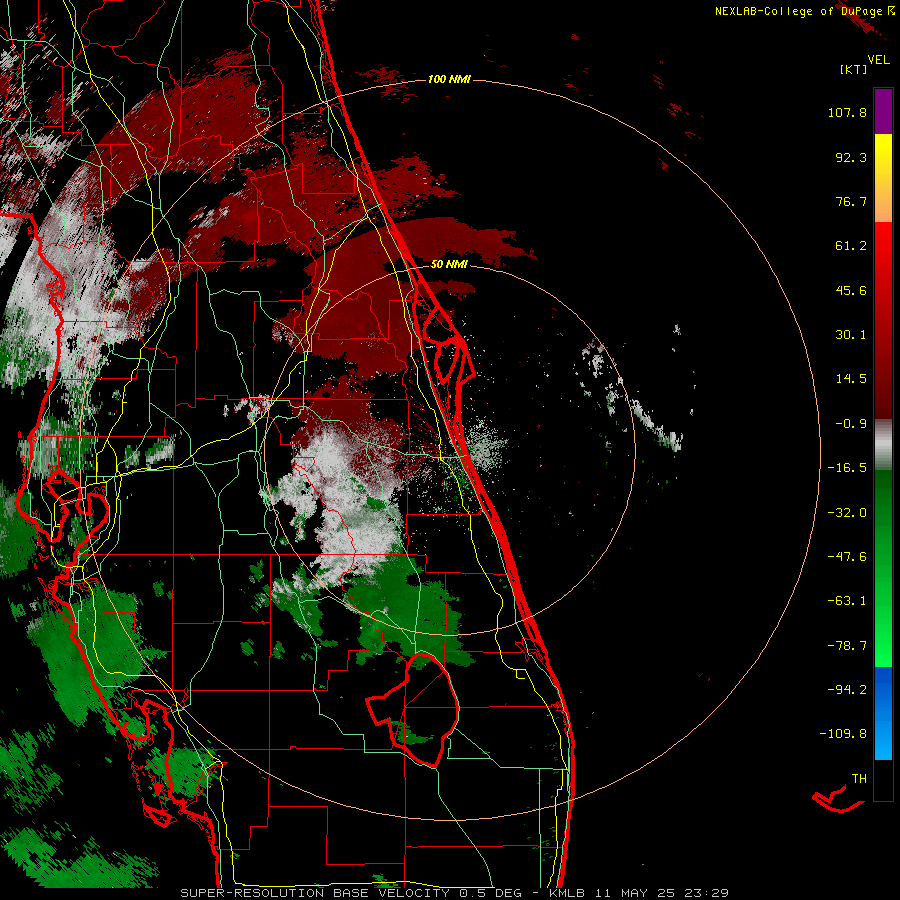Click the purple segment of velocity color bar
Viewport: 900px width, 900px height.
[x=883, y=111]
